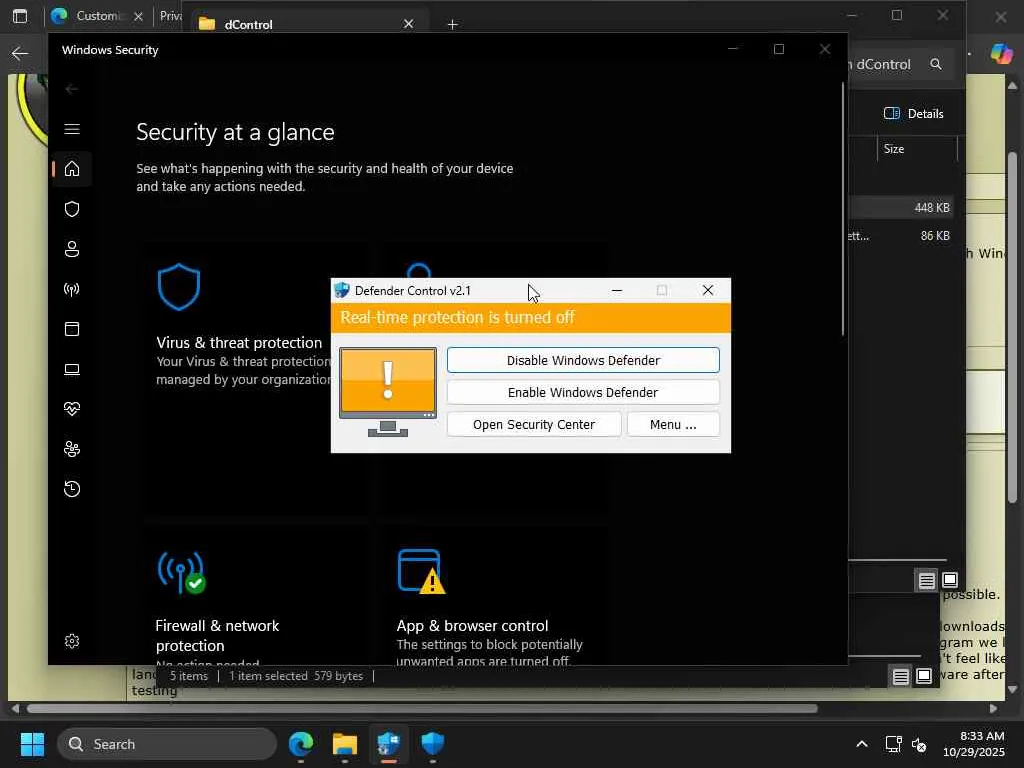Click the Edge tab actions icon at top left
This screenshot has width=1024, height=768.
coord(20,16)
